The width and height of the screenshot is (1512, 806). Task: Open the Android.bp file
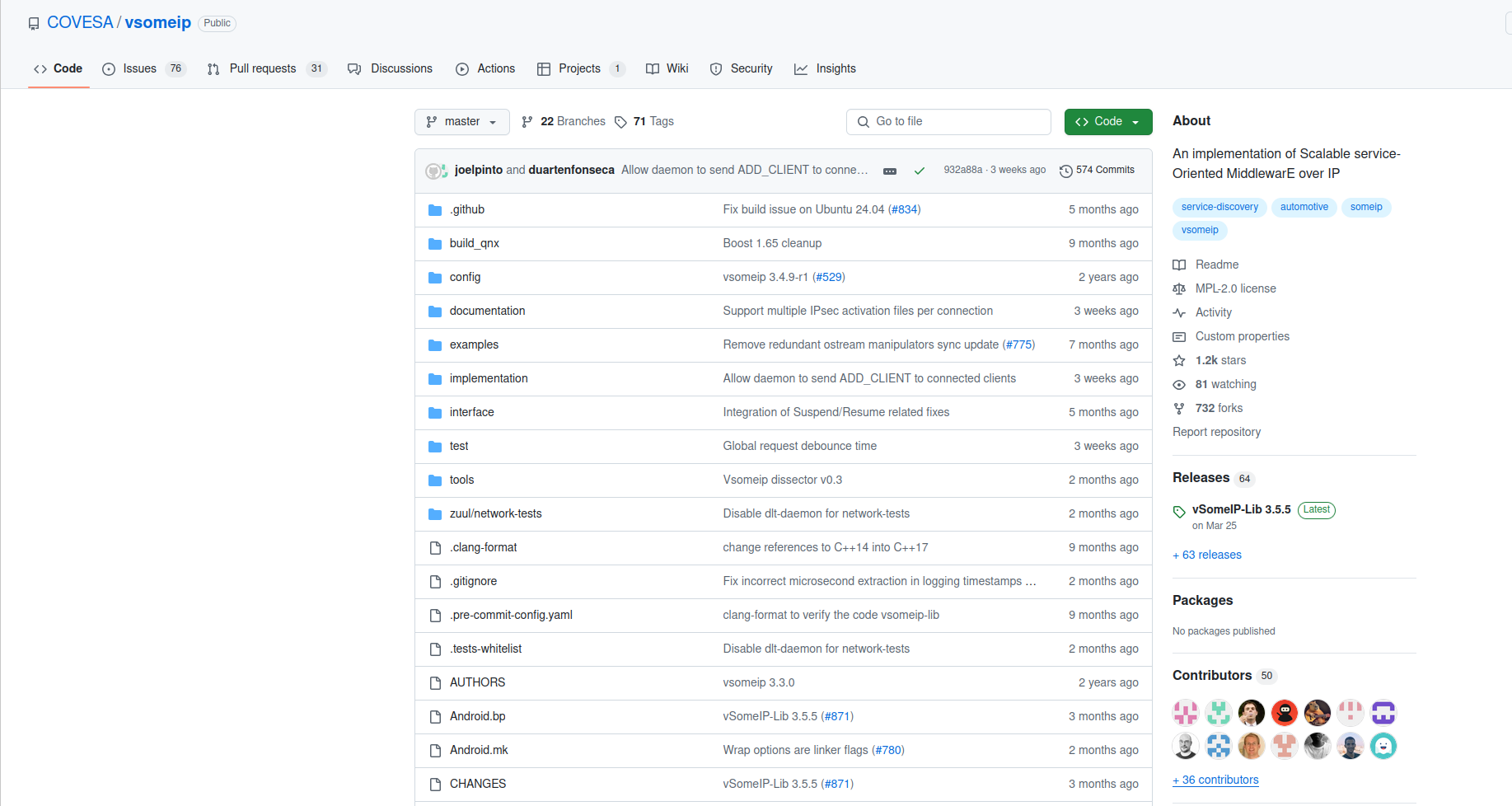coord(477,717)
